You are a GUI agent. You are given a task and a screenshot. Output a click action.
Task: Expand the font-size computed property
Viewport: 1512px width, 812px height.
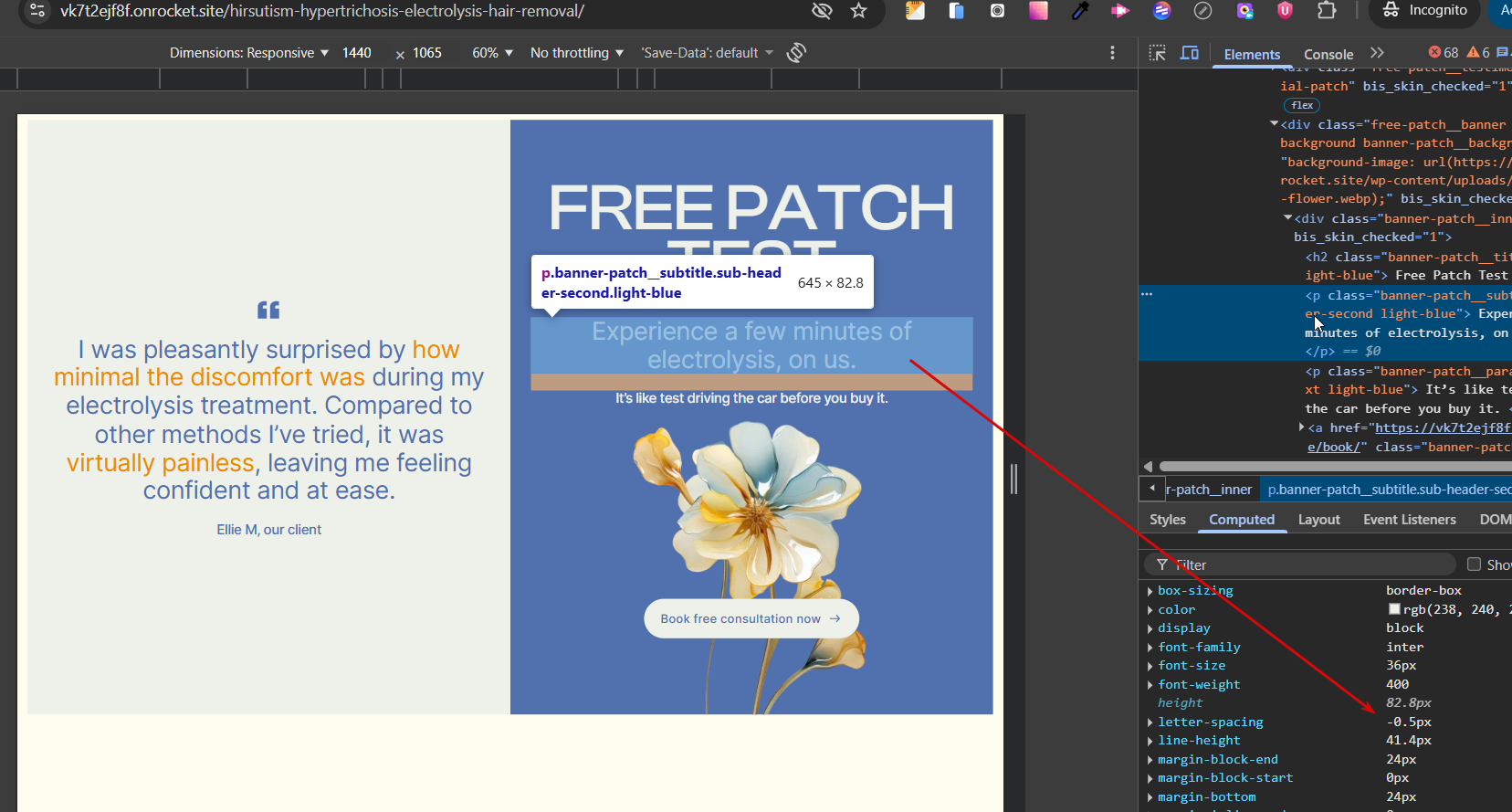(1150, 666)
